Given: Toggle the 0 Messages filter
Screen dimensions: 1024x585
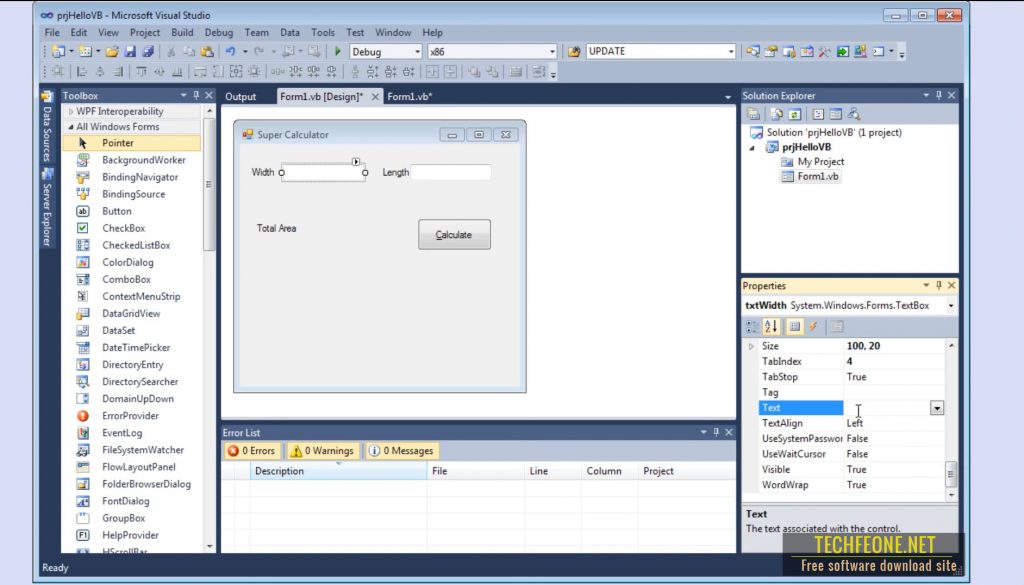Looking at the screenshot, I should click(x=402, y=451).
